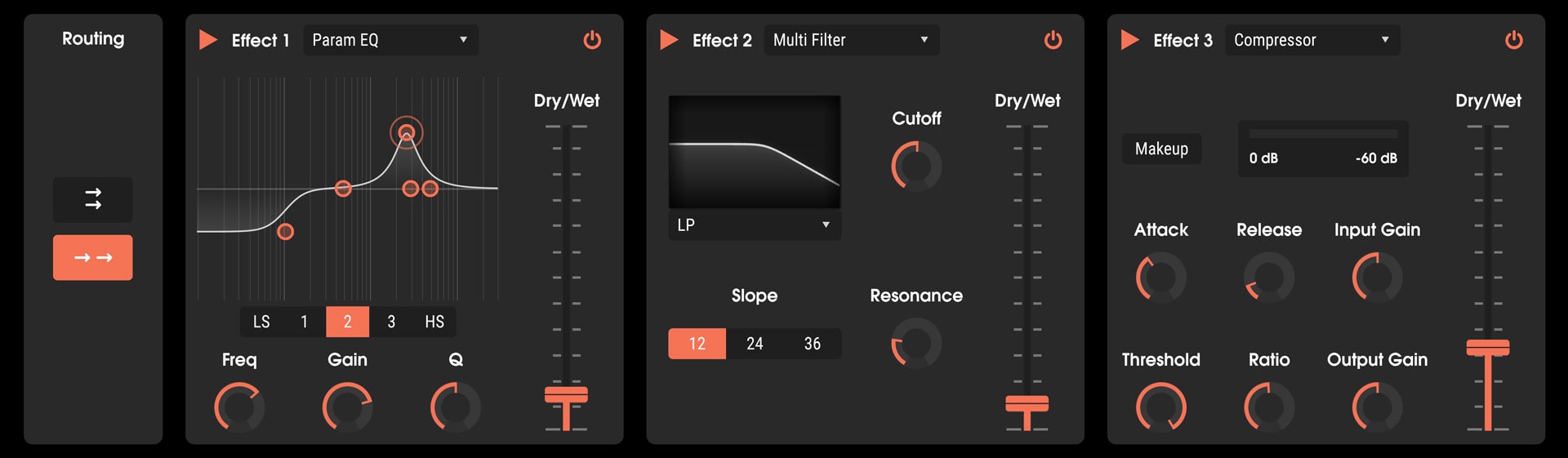Open the Param EQ effect dropdown

[x=390, y=40]
